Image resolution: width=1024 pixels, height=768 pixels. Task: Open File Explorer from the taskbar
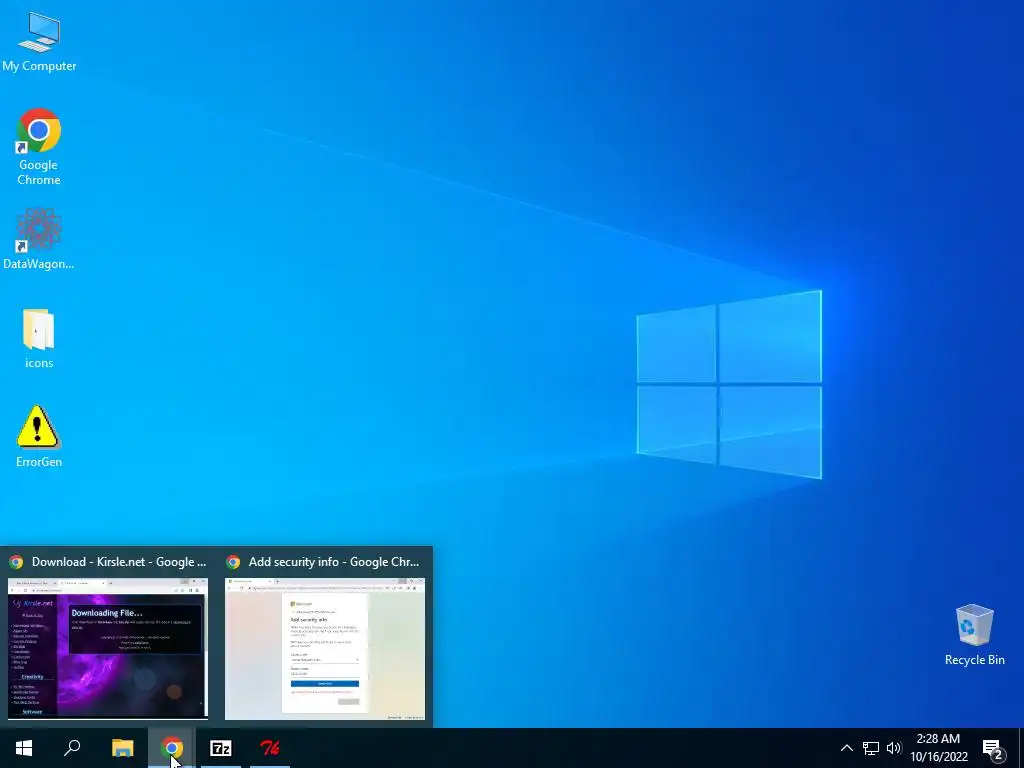pos(122,748)
